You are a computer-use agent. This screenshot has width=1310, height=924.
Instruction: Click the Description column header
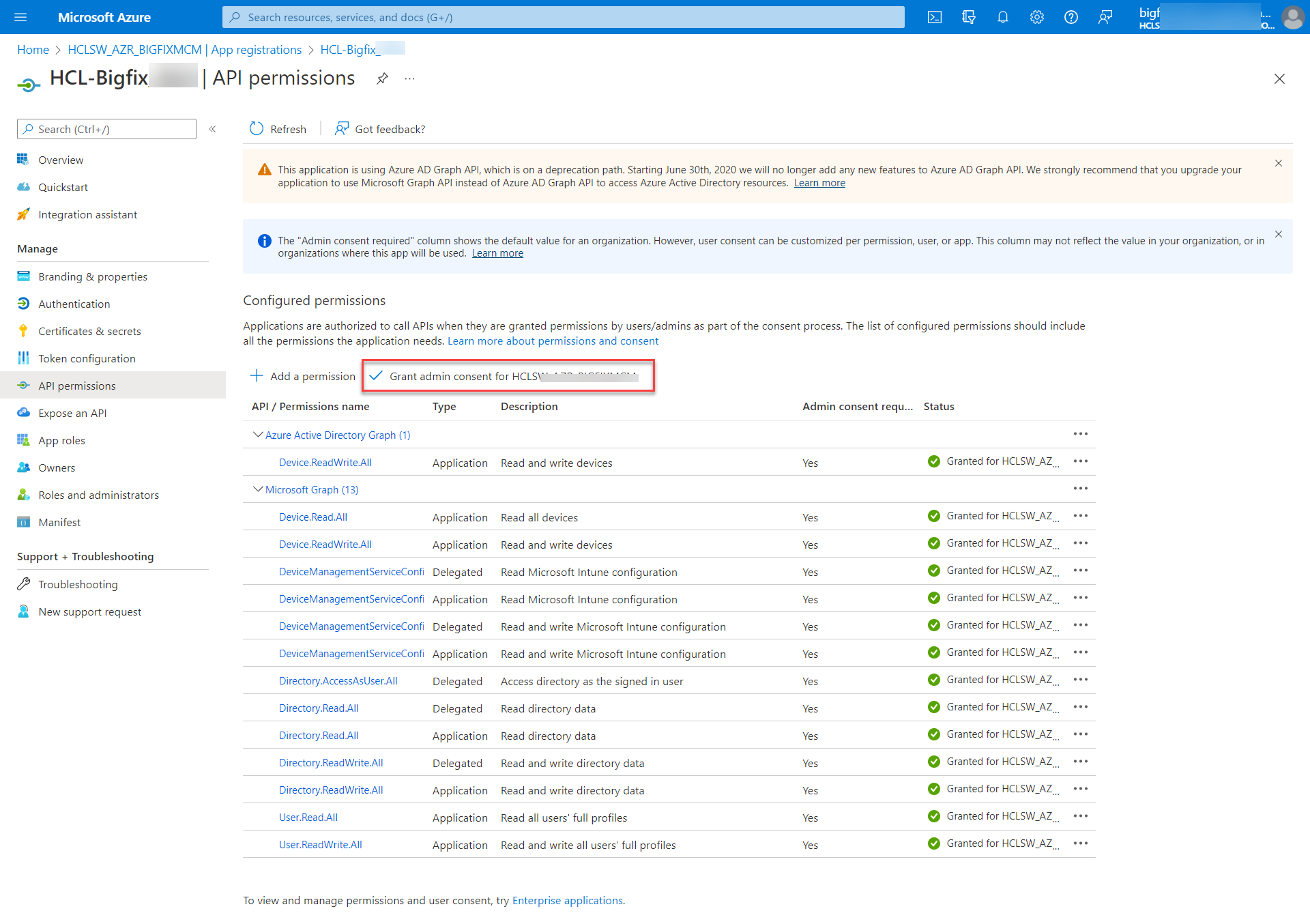(529, 406)
